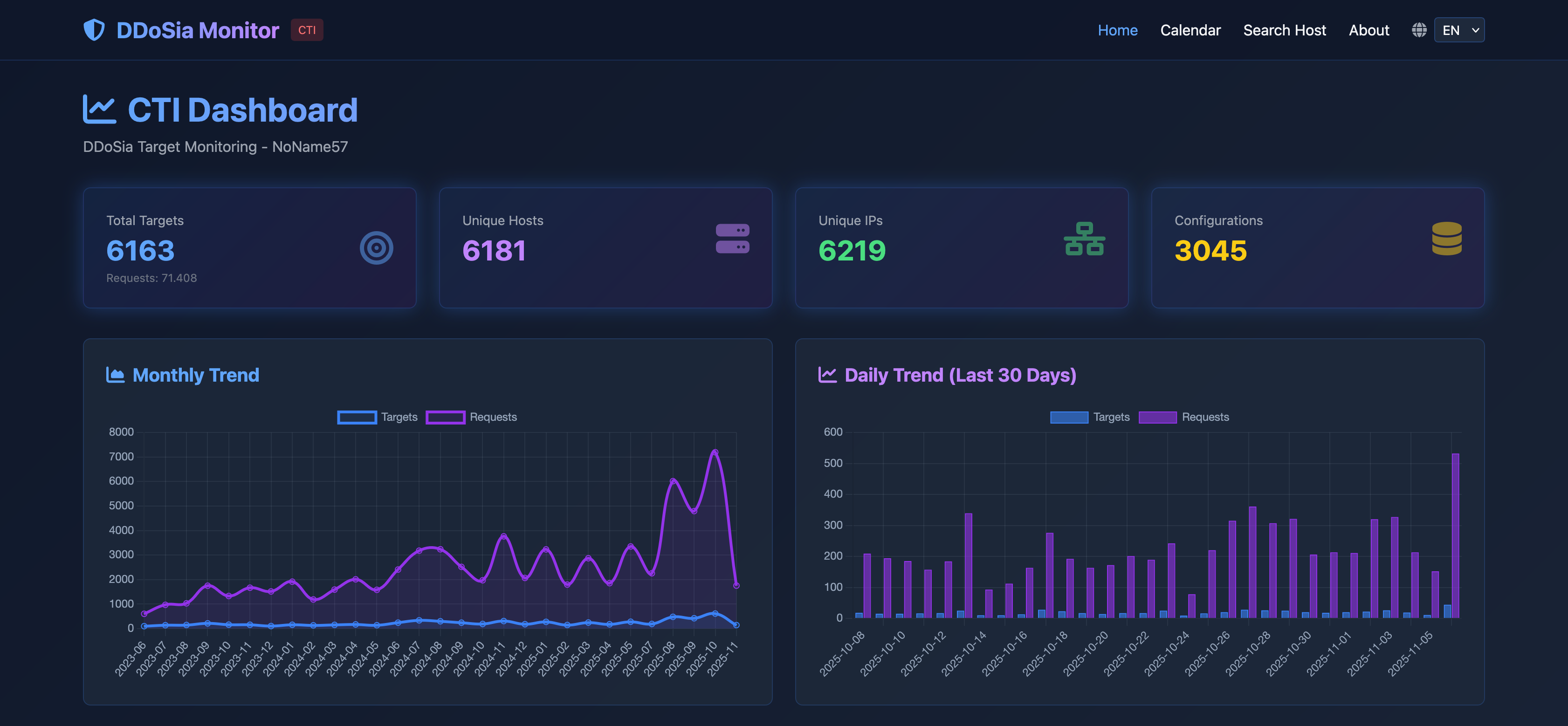Viewport: 1568px width, 726px height.
Task: Click the tallest 2025-10 Requests peak point
Action: tap(715, 452)
